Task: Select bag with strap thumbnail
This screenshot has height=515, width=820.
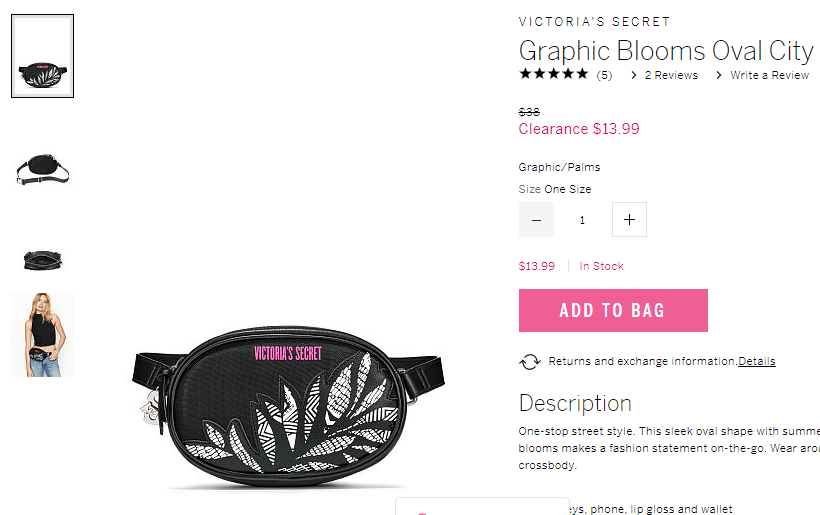Action: (x=42, y=169)
